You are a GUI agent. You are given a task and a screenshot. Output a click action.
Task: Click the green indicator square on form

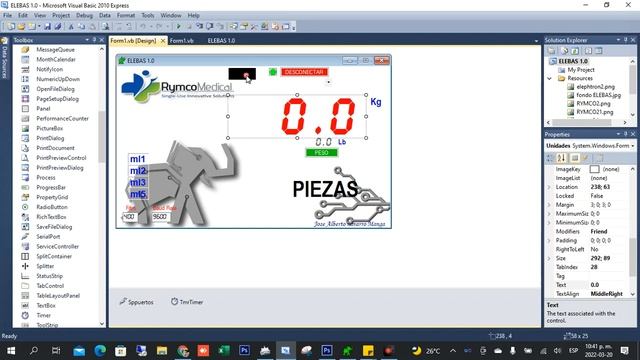[x=273, y=72]
